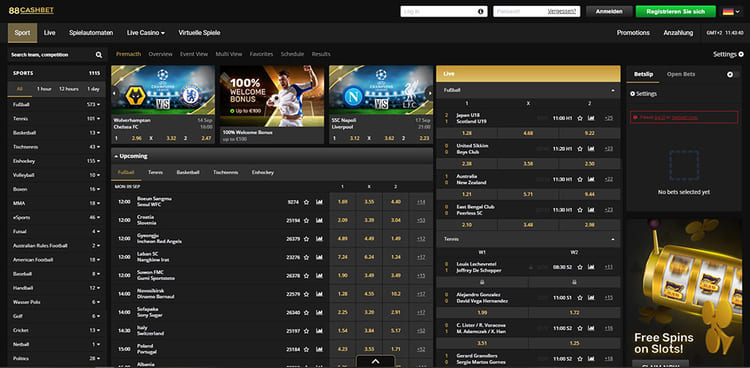Click the search magnifier icon

click(99, 55)
